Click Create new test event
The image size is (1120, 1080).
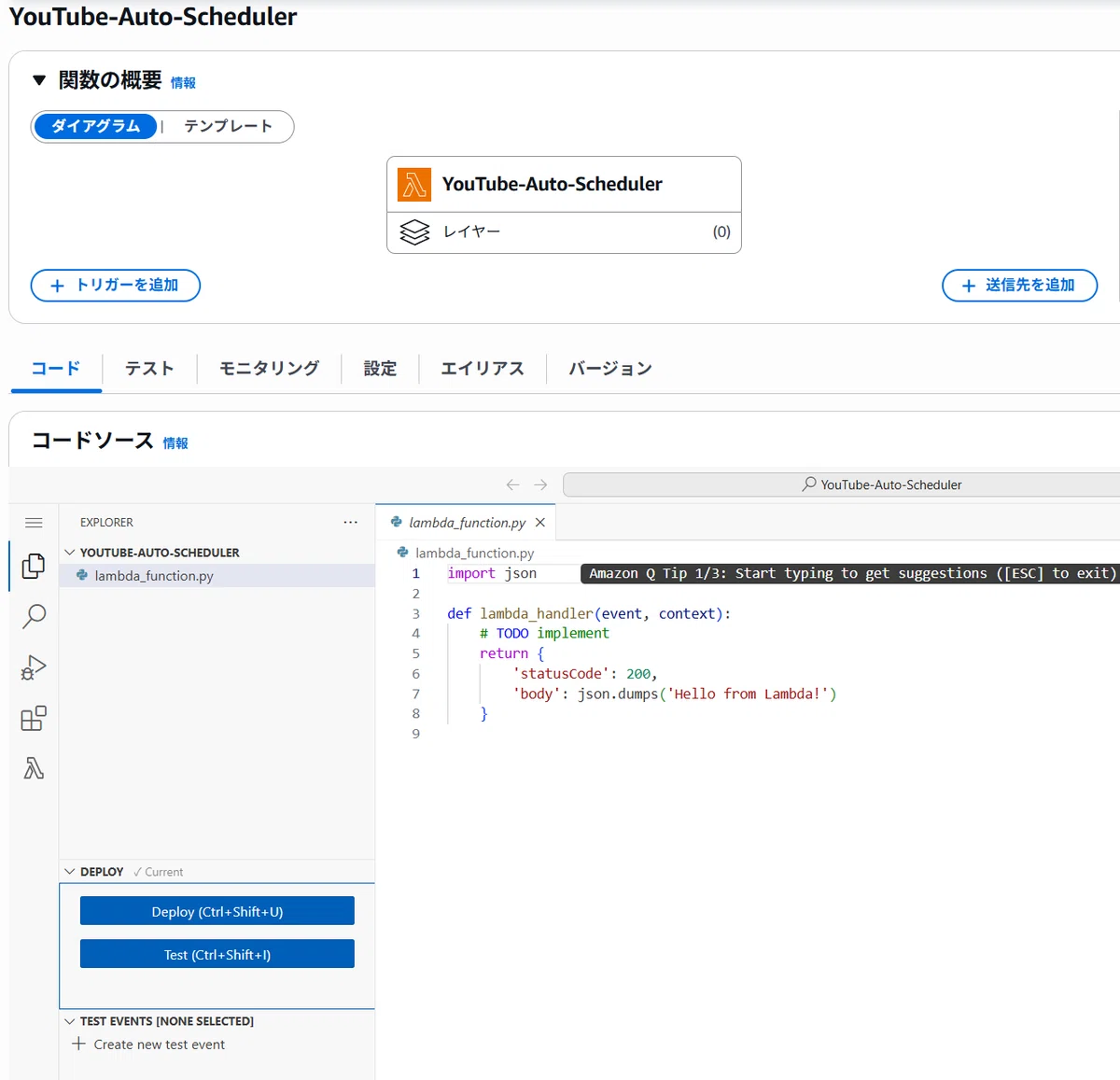coord(160,1045)
